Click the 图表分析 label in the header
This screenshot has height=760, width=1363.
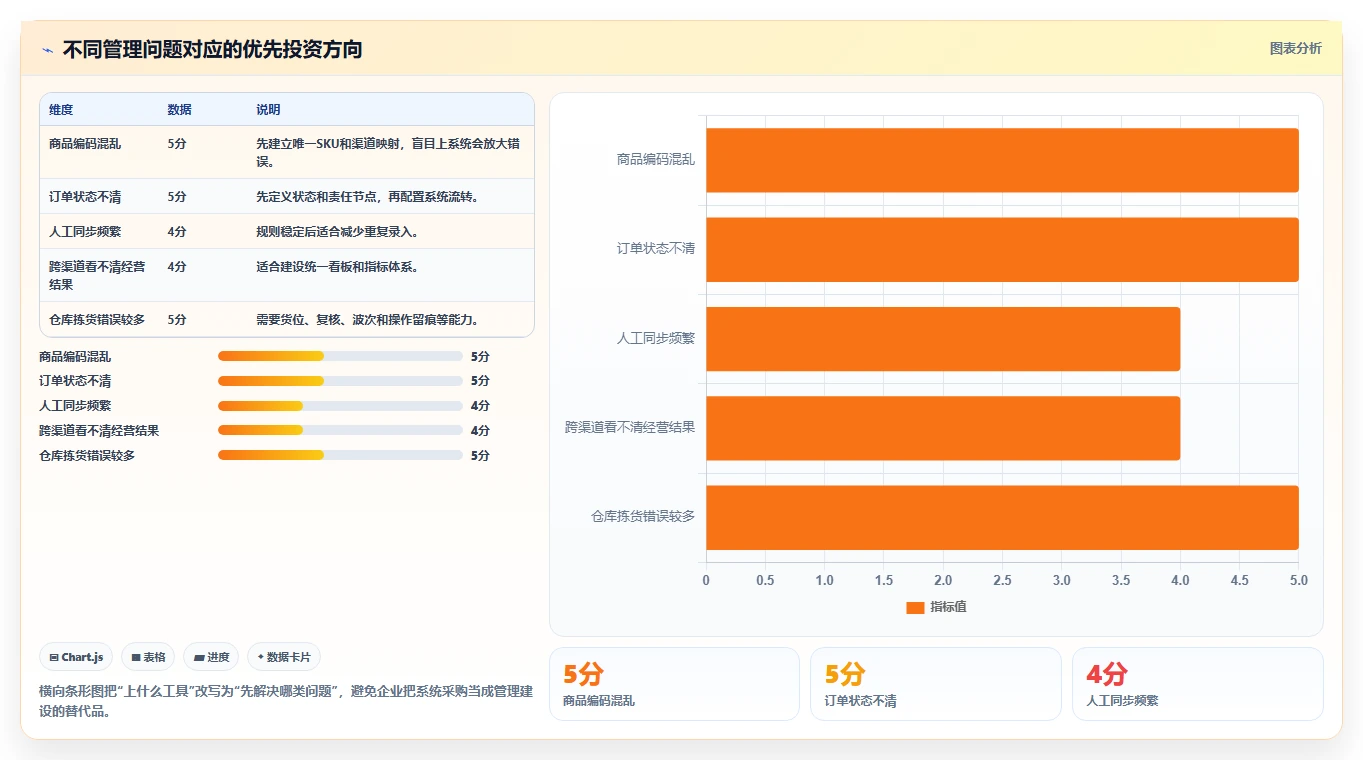coord(1295,49)
